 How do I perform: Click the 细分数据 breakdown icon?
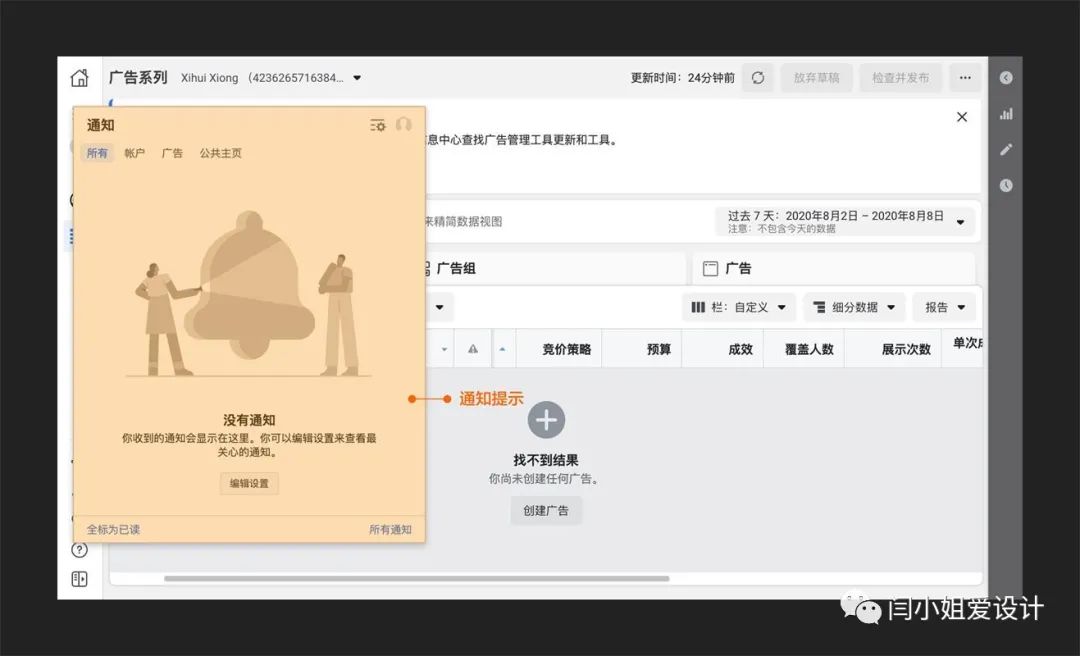[x=819, y=307]
